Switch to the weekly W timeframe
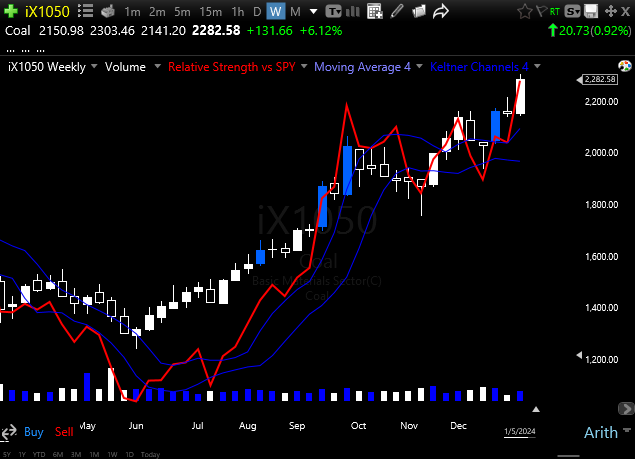This screenshot has width=635, height=459. pyautogui.click(x=275, y=11)
